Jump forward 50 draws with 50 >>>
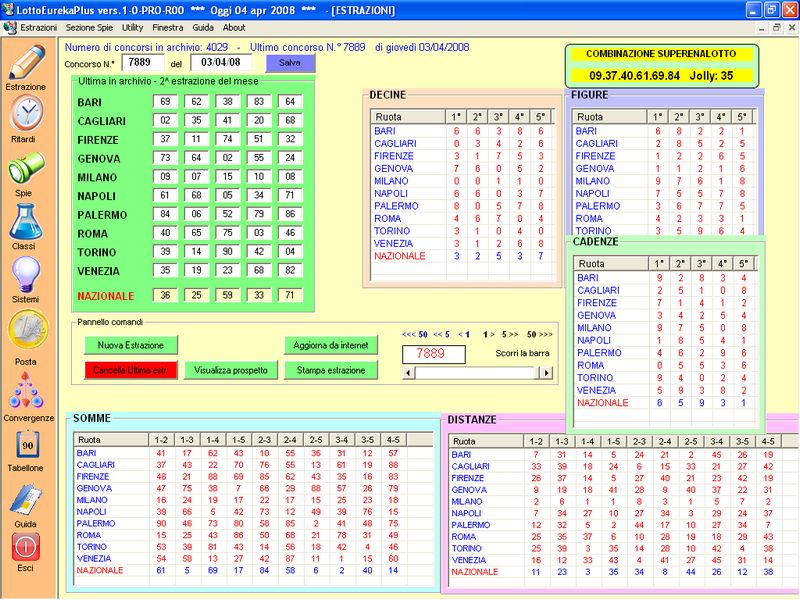The image size is (800, 600). 539,335
